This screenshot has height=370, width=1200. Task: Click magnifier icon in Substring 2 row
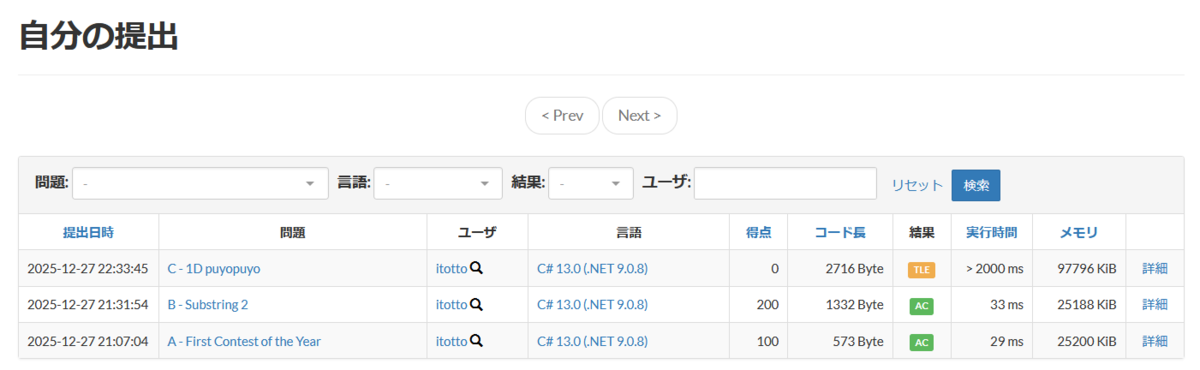click(477, 304)
